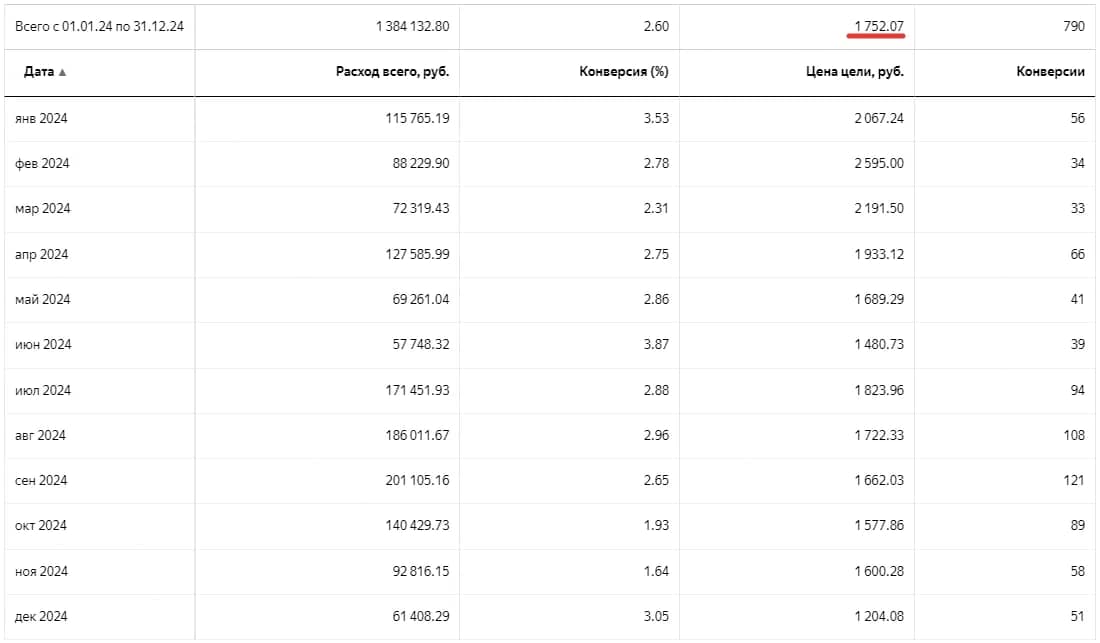
Task: Click сен 2024 expense value 201 105.16
Action: click(417, 480)
